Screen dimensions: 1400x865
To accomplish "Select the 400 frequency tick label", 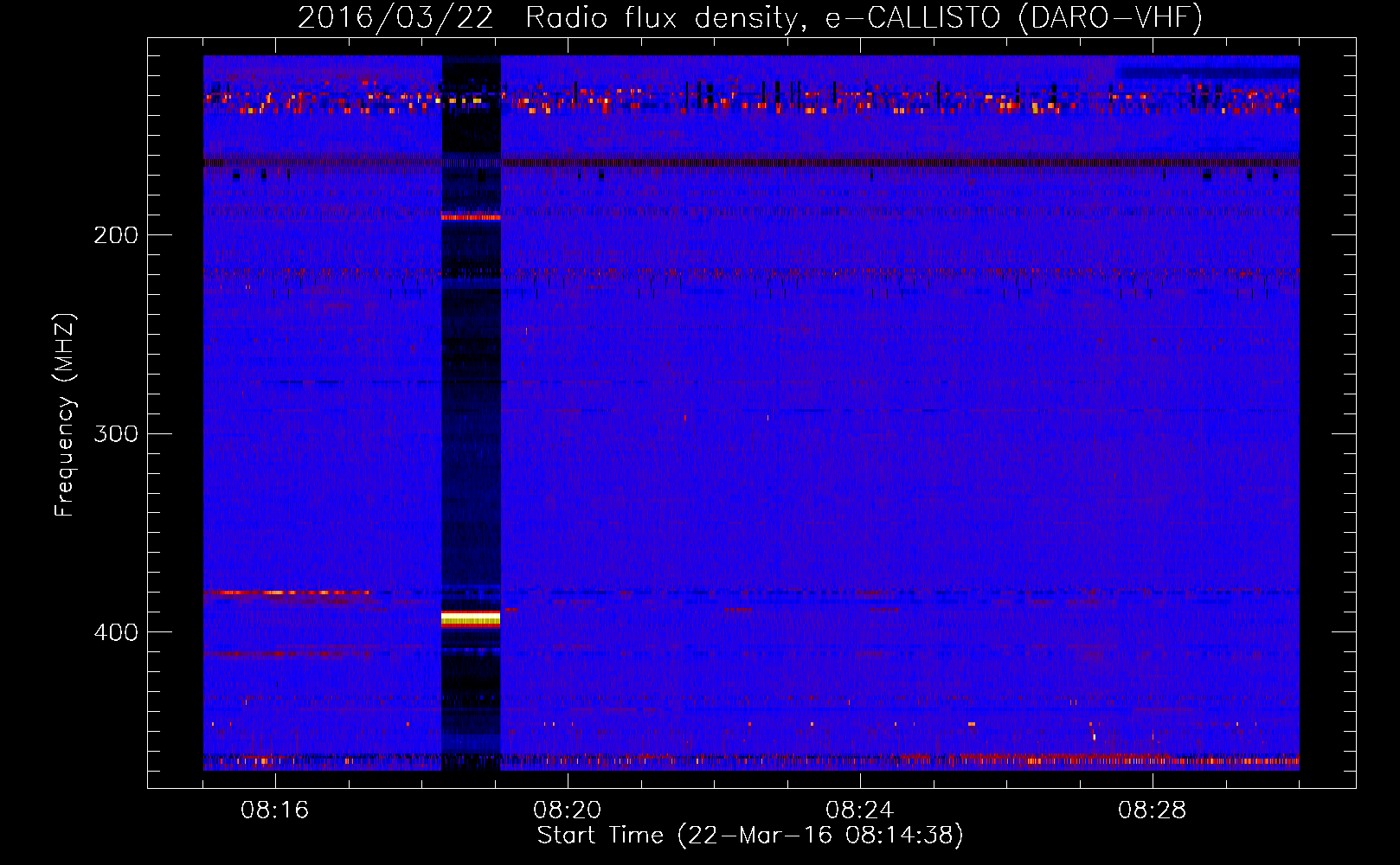I will tap(116, 632).
